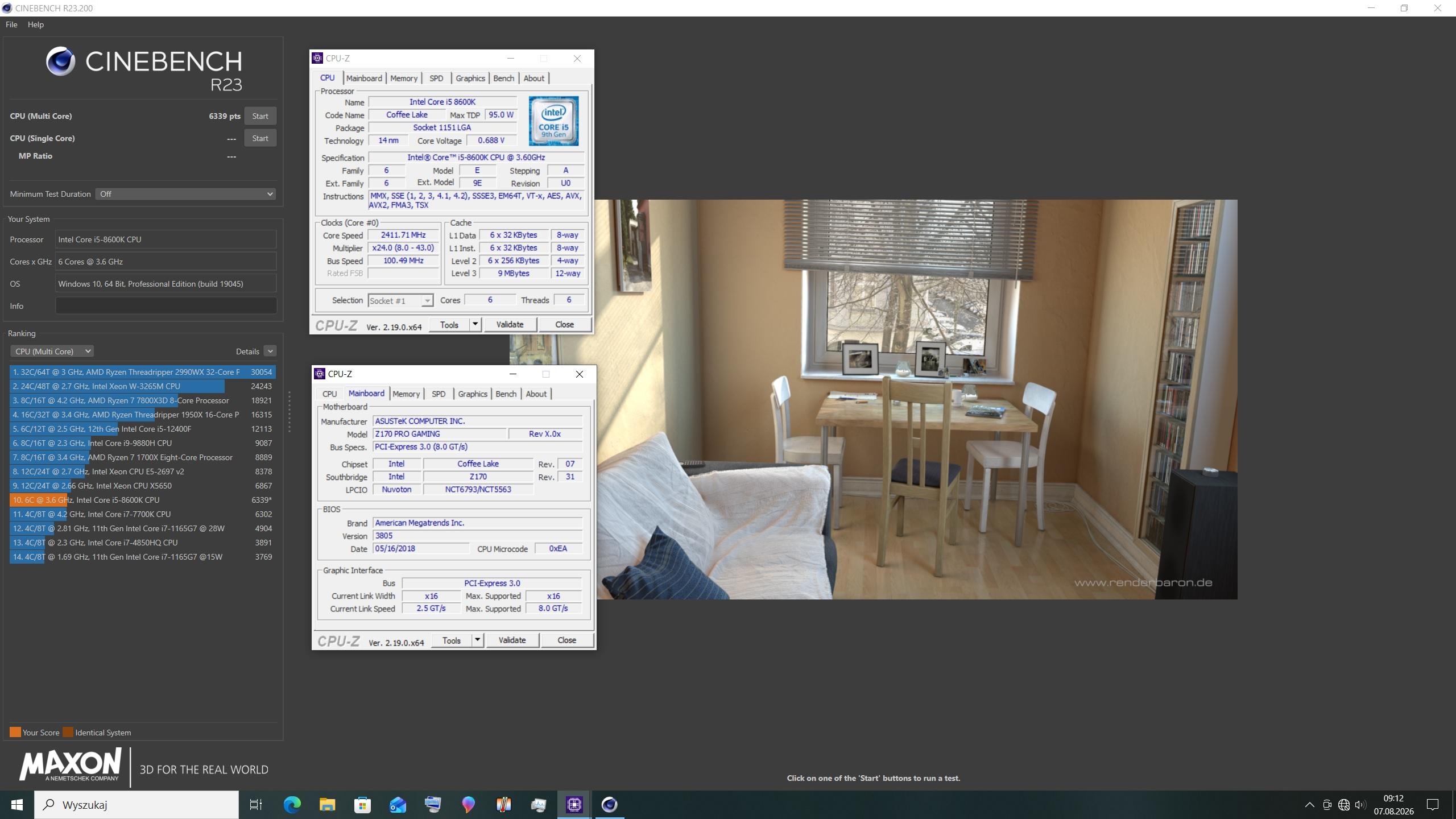Click the 2411.71 MHz Core Speed value

point(403,235)
